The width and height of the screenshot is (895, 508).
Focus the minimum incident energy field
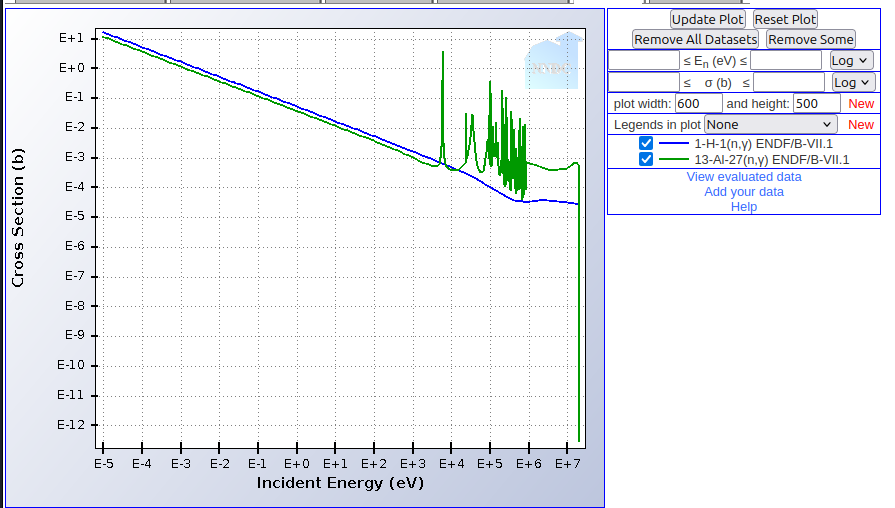click(x=644, y=60)
